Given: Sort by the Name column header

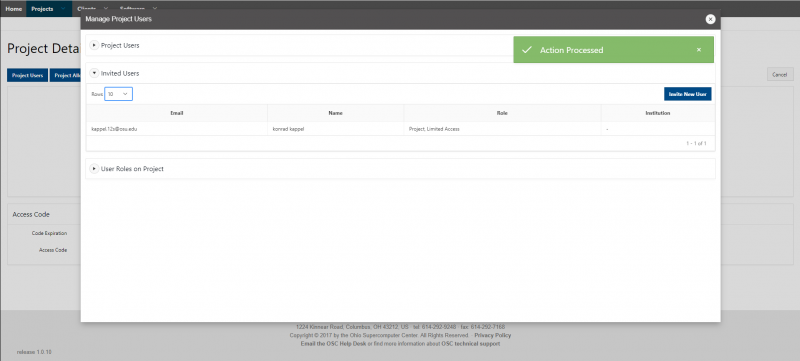Looking at the screenshot, I should click(x=336, y=113).
